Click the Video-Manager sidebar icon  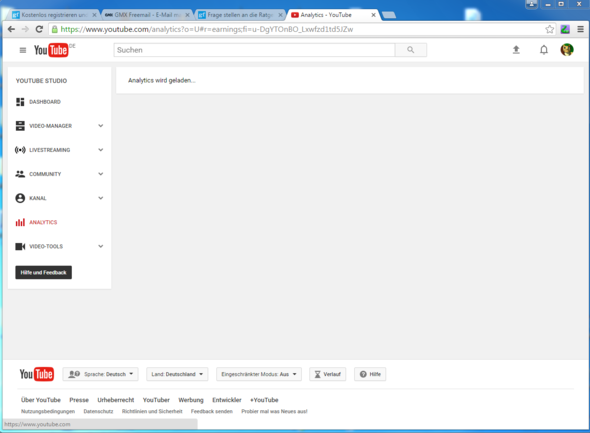[20, 126]
